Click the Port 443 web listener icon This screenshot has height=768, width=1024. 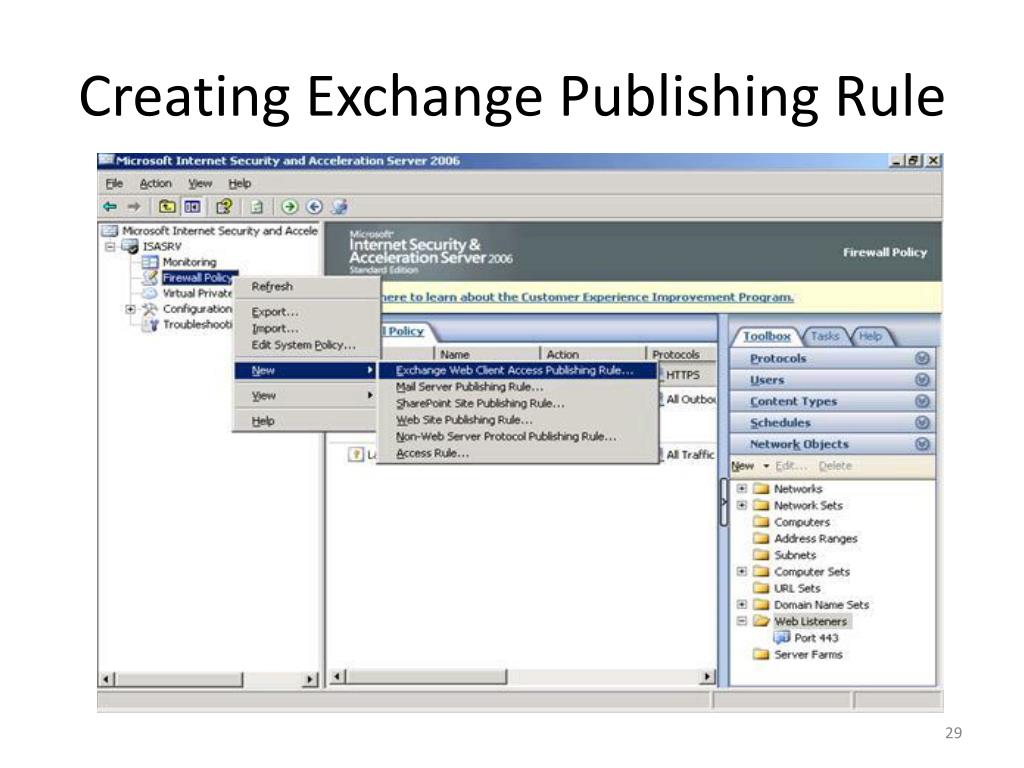pyautogui.click(x=782, y=637)
